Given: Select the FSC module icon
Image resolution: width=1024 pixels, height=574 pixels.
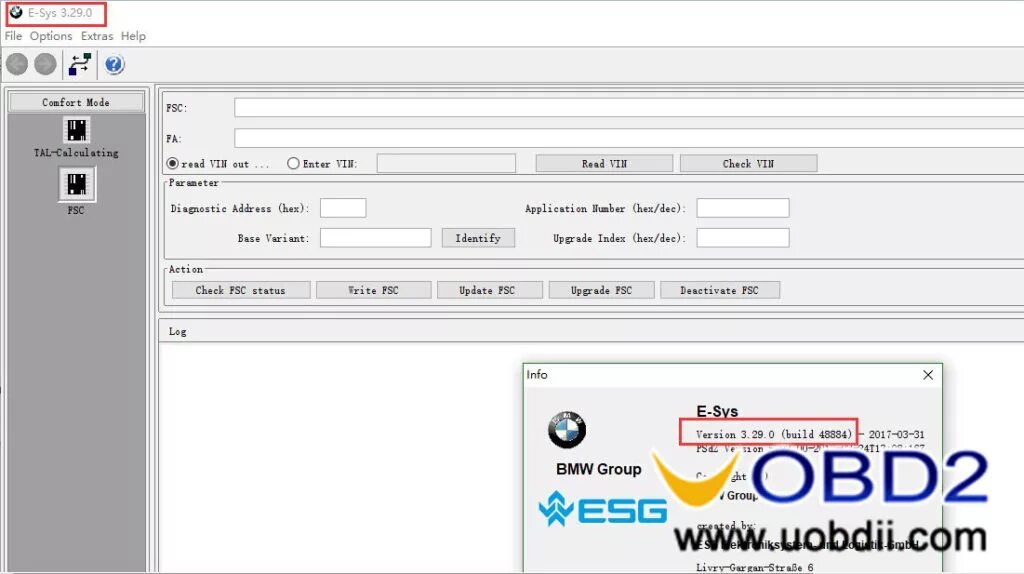Looking at the screenshot, I should [76, 184].
